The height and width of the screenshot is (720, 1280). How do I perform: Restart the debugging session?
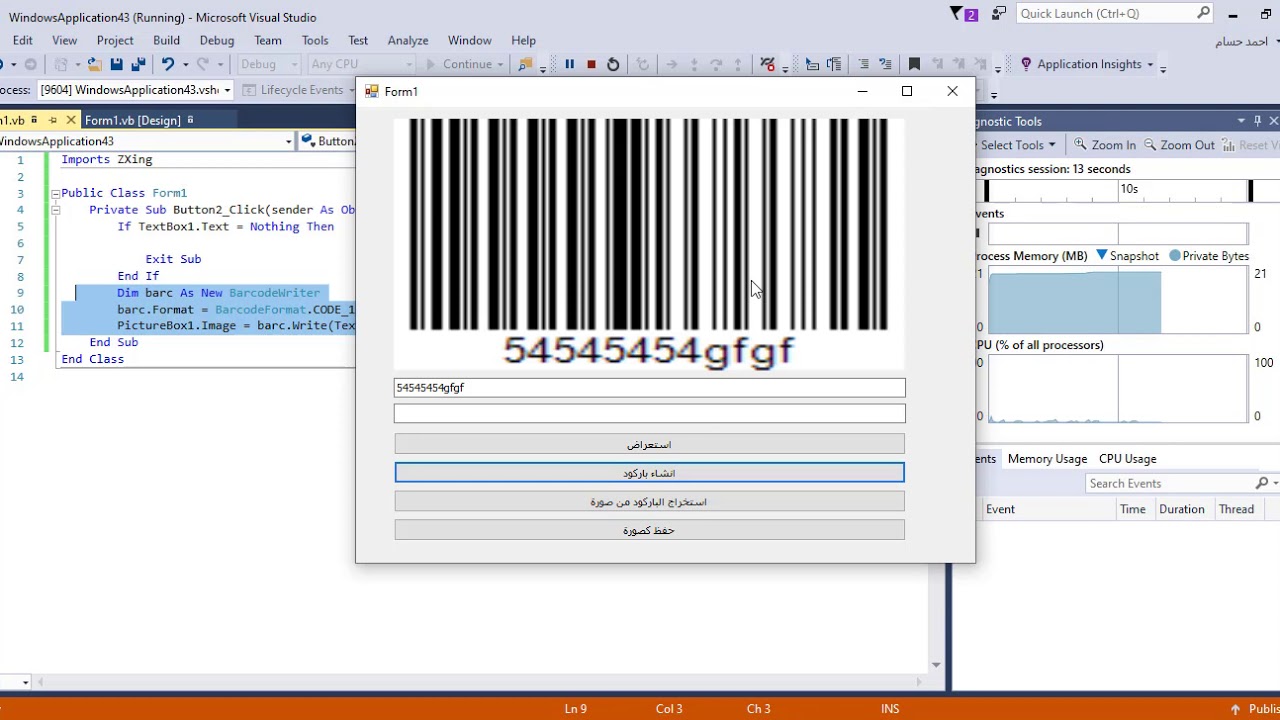pyautogui.click(x=613, y=64)
